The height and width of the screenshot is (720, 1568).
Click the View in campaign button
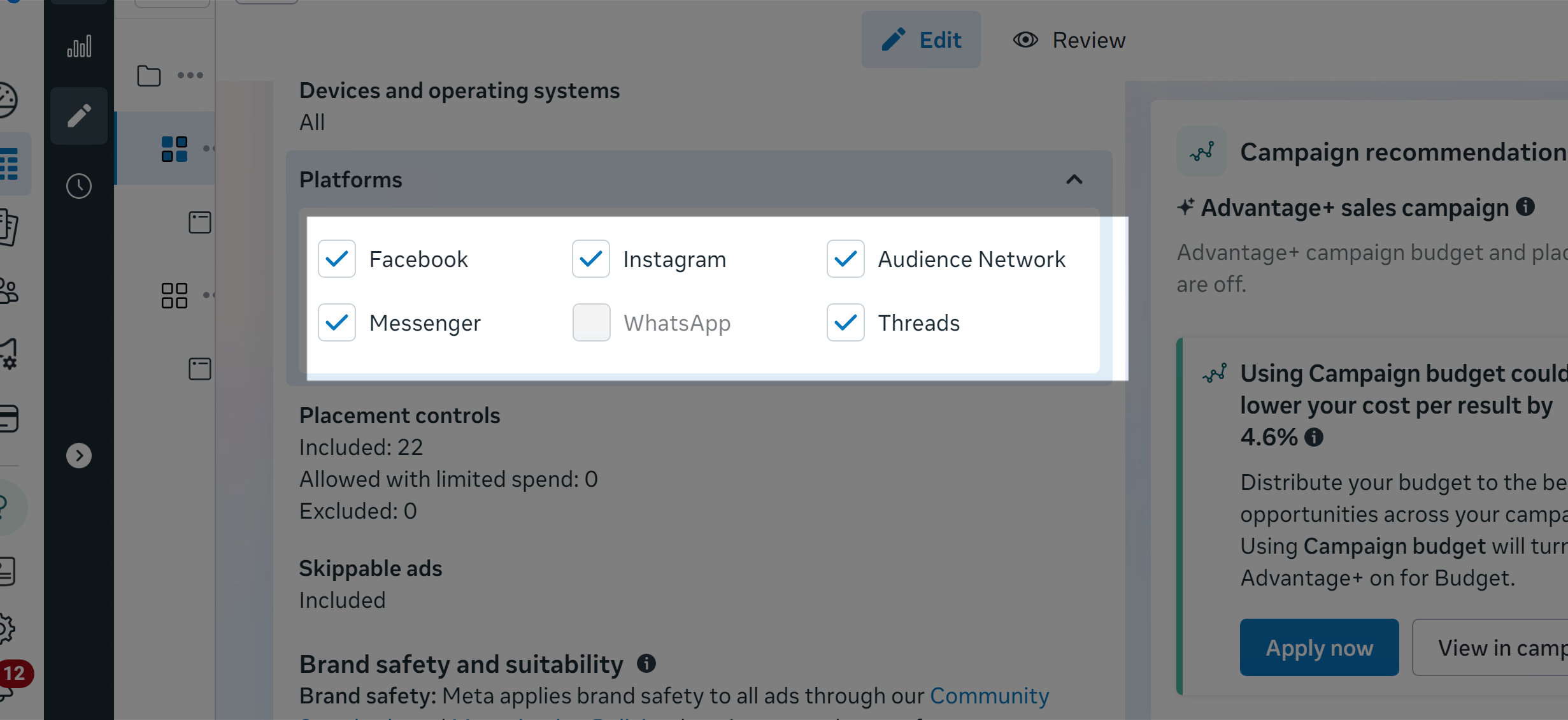coord(1490,647)
